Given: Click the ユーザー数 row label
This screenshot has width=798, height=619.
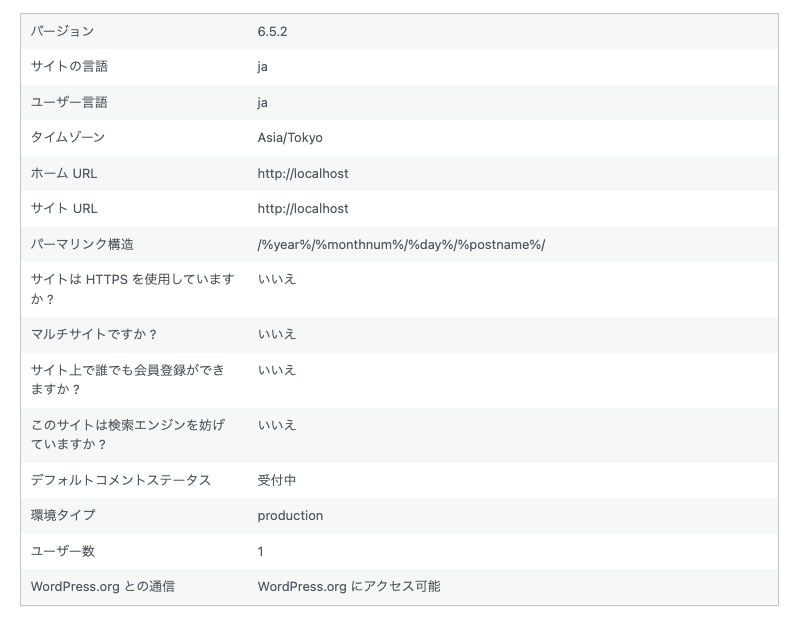Looking at the screenshot, I should click(x=63, y=551).
